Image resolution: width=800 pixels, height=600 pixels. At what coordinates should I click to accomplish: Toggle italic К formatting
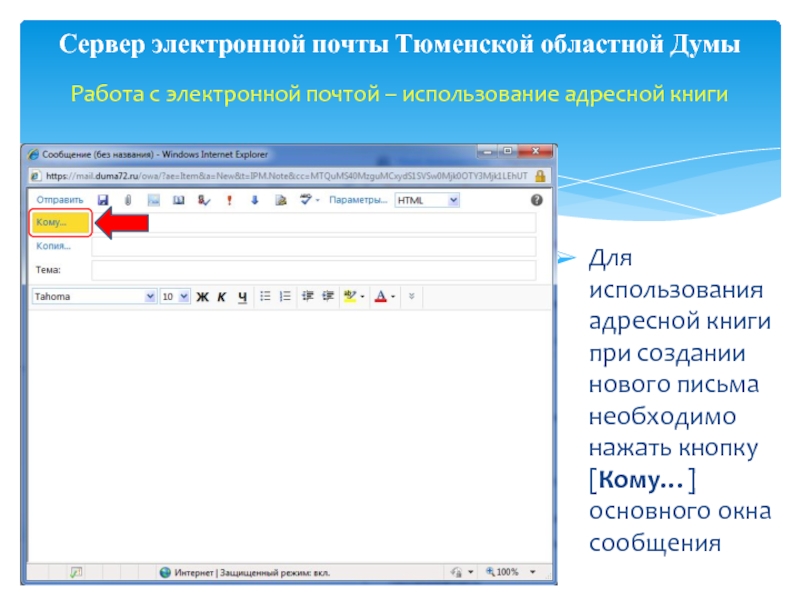pos(222,297)
